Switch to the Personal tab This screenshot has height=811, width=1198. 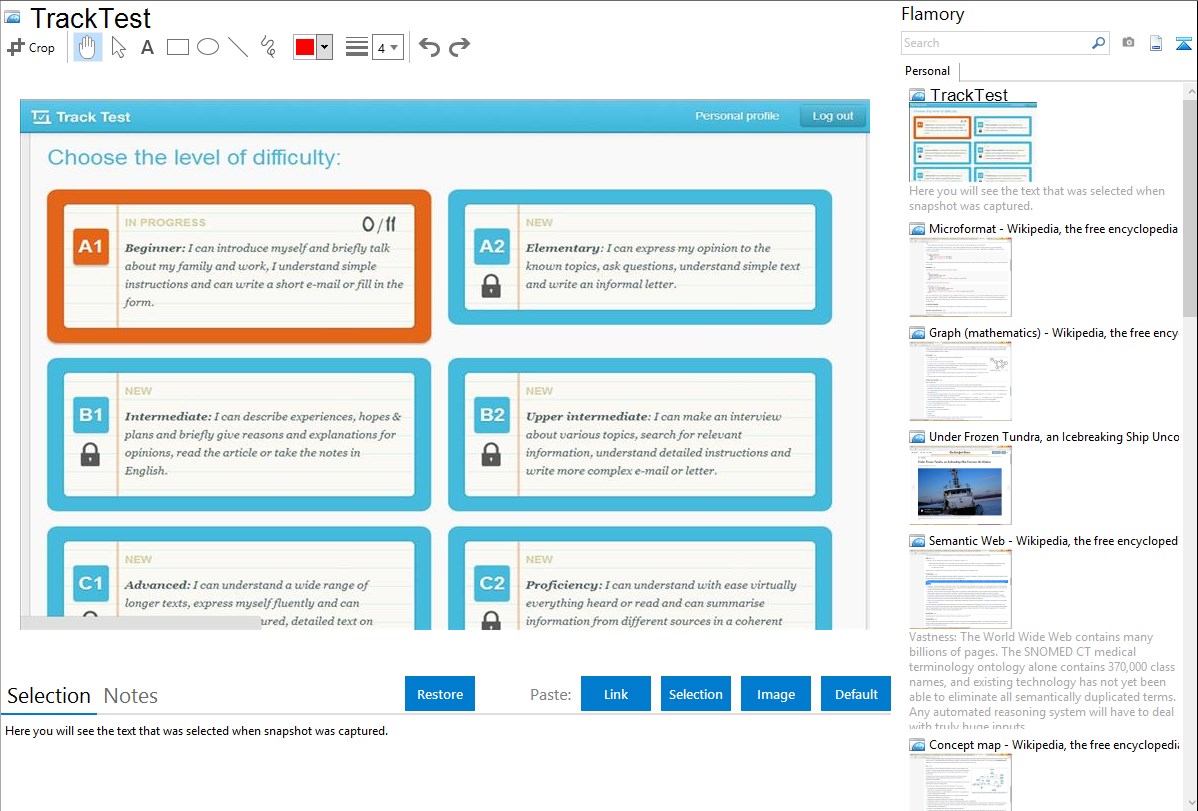928,71
